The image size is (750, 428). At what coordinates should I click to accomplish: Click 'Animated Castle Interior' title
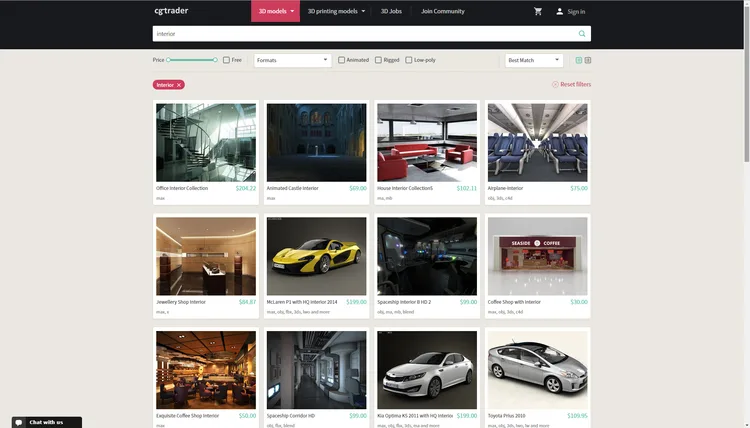click(292, 188)
